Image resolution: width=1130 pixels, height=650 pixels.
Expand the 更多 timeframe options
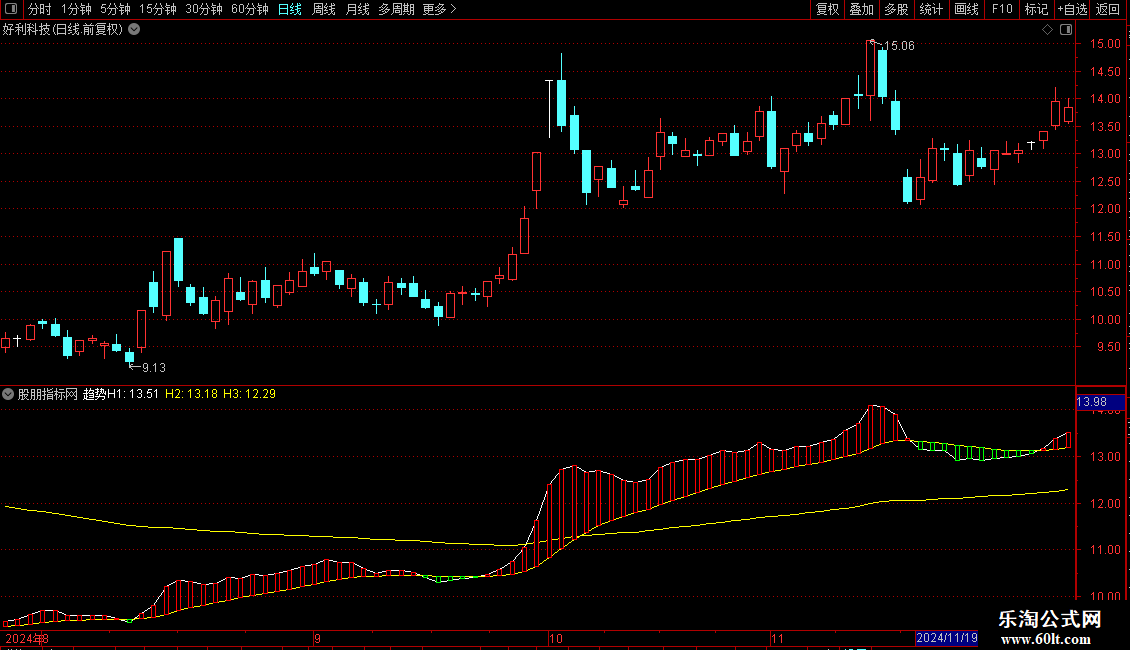pyautogui.click(x=439, y=9)
